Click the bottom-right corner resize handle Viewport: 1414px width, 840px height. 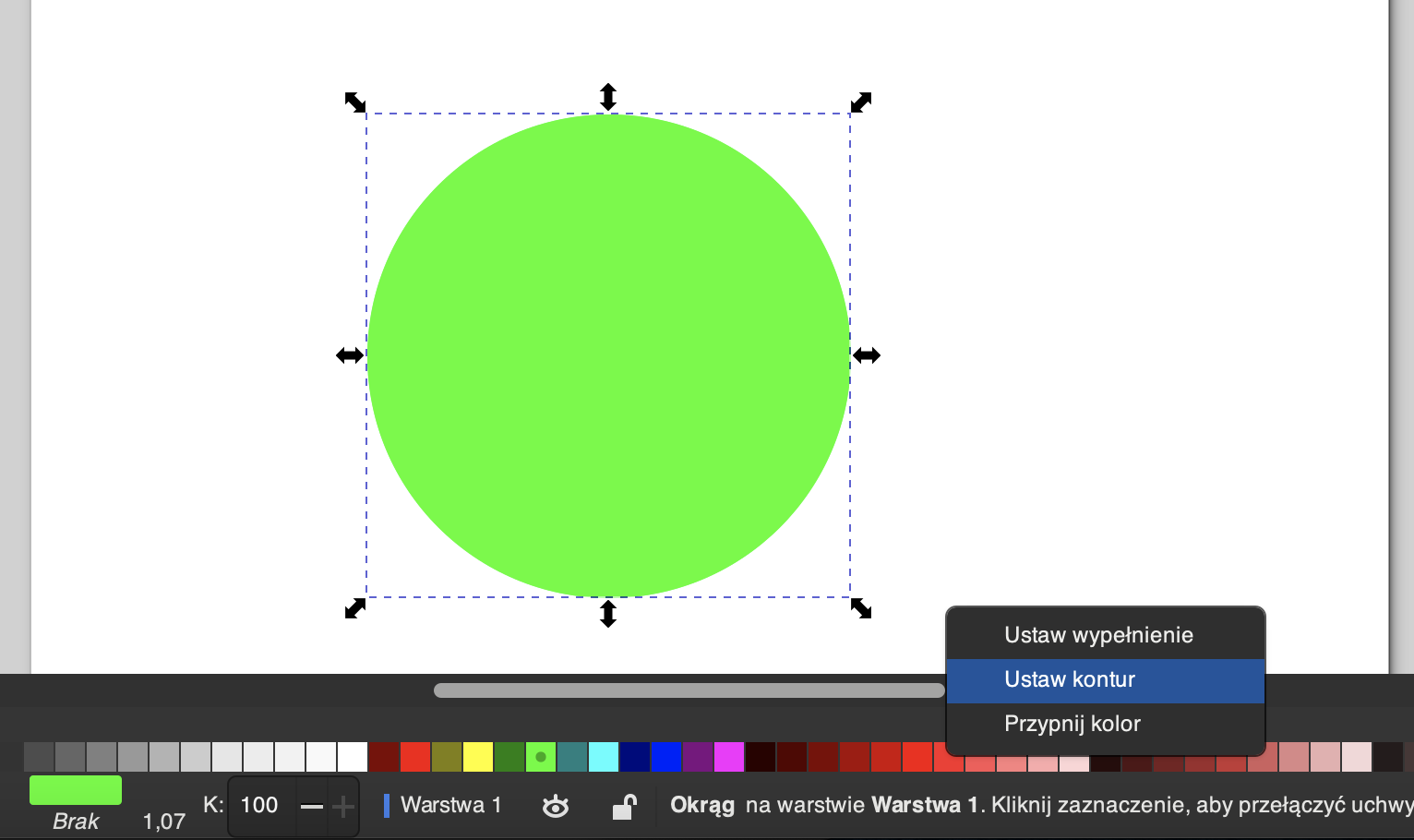click(x=860, y=608)
